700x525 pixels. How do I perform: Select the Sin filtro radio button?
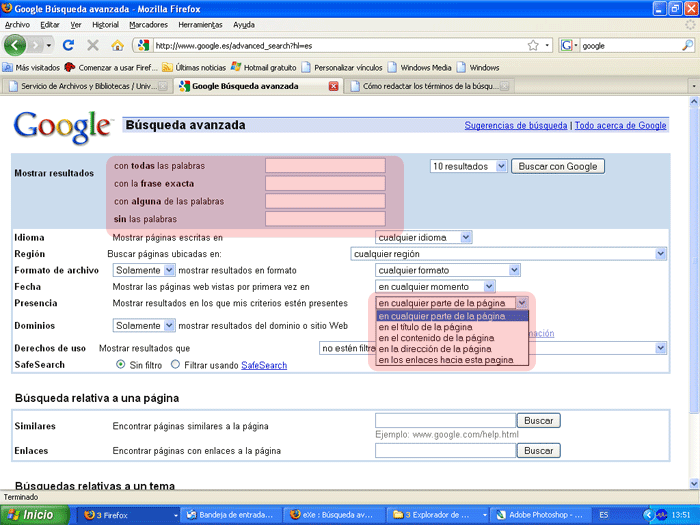121,364
